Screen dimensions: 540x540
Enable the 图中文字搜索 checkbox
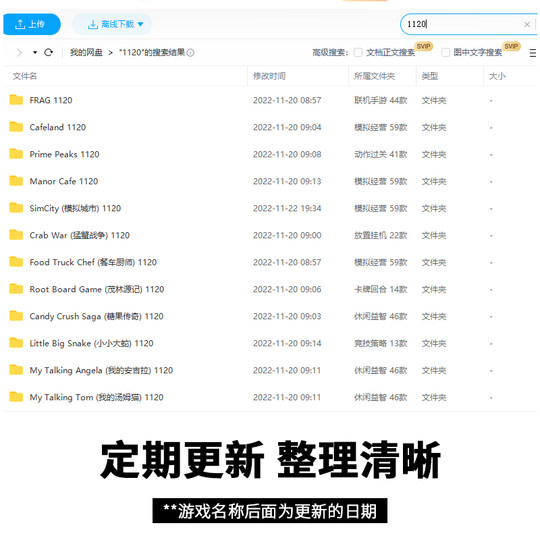point(446,52)
